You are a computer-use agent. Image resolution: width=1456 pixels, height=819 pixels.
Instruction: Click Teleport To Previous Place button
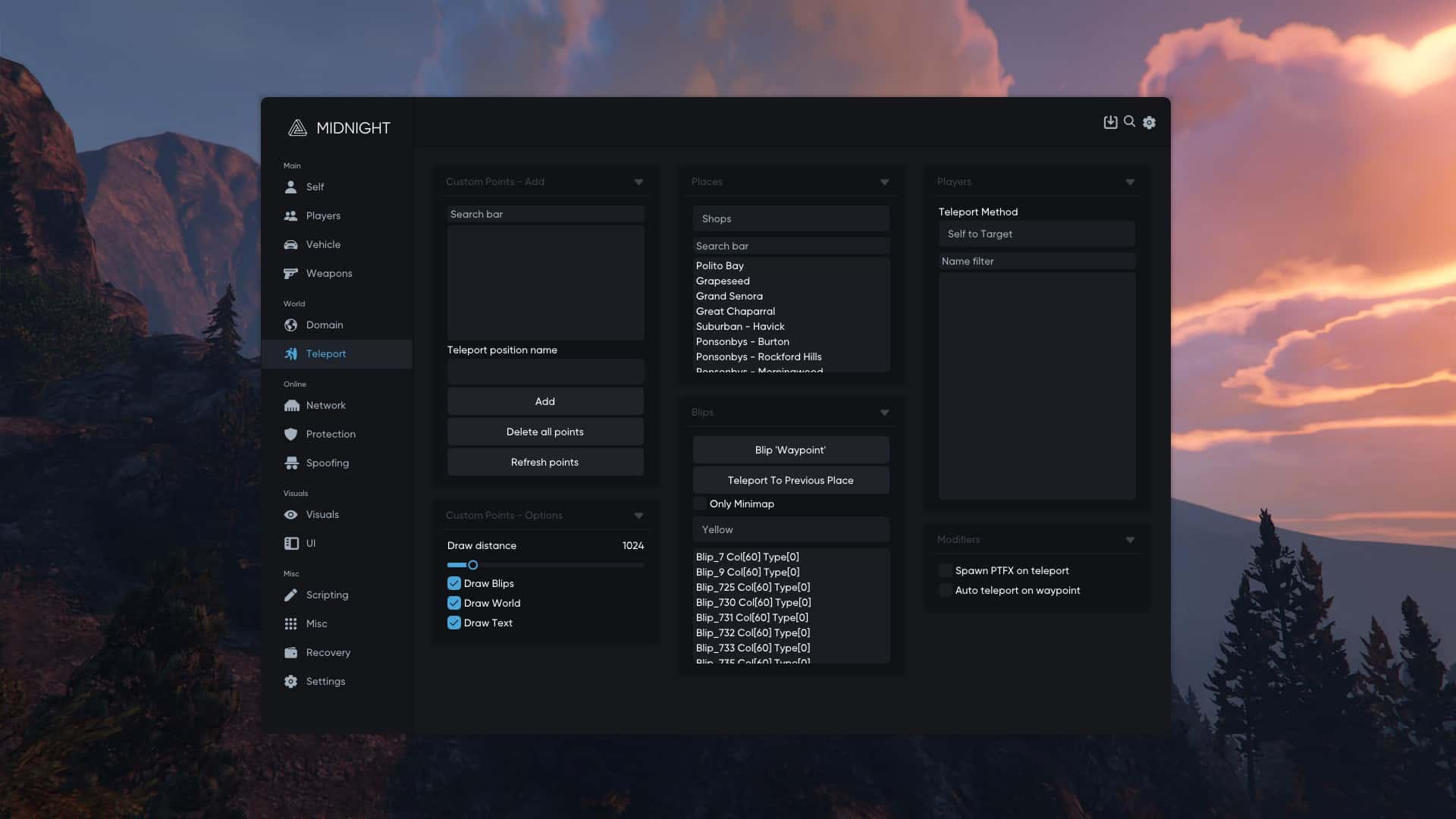pos(790,480)
